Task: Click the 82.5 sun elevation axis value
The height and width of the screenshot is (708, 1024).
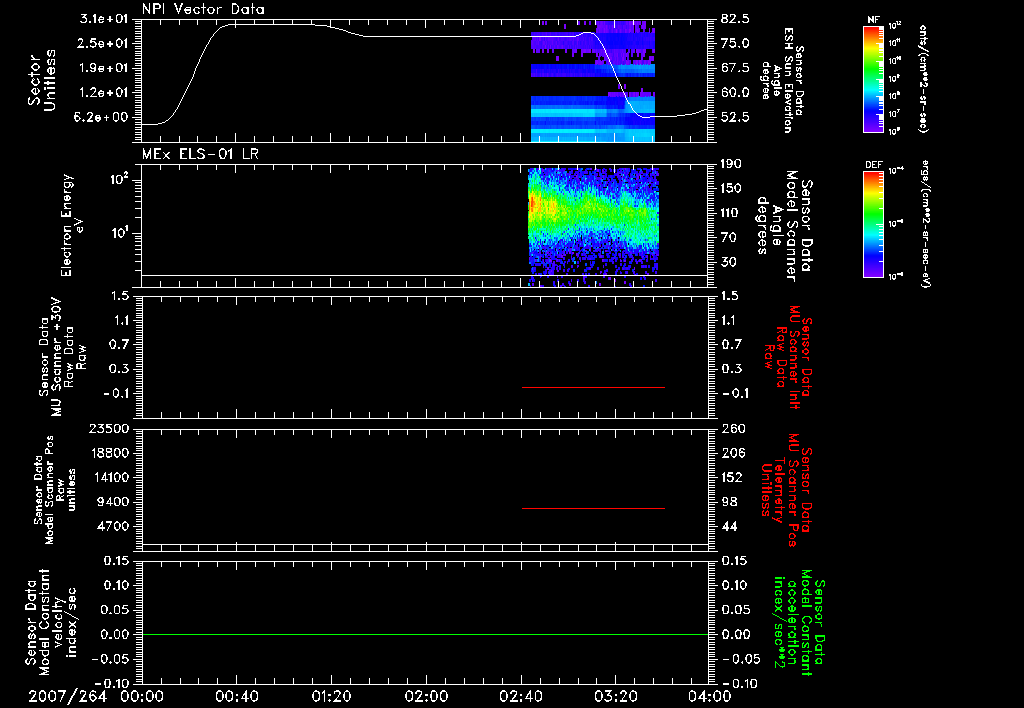Action: 735,19
